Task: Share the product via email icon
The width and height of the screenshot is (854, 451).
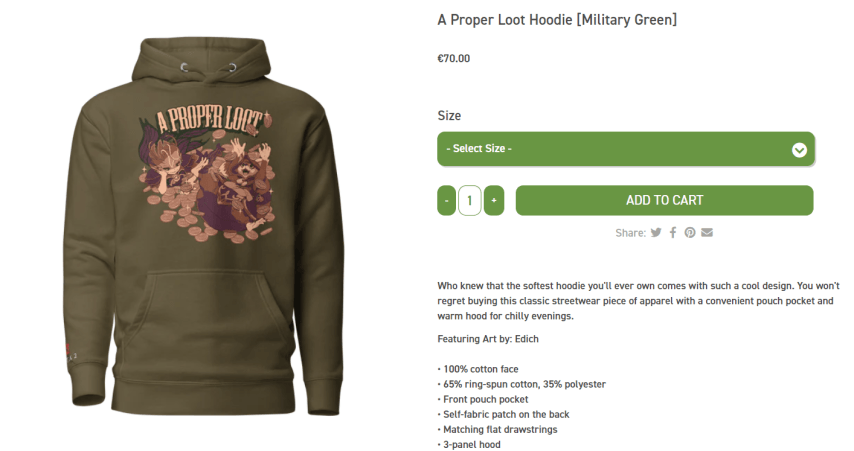Action: pyautogui.click(x=707, y=233)
